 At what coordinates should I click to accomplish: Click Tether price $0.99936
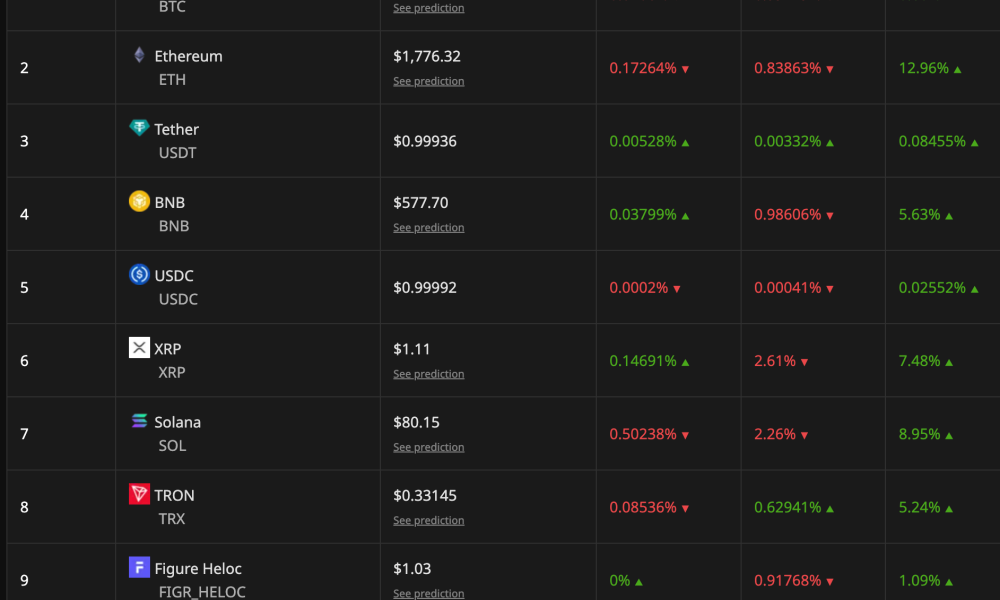click(425, 141)
